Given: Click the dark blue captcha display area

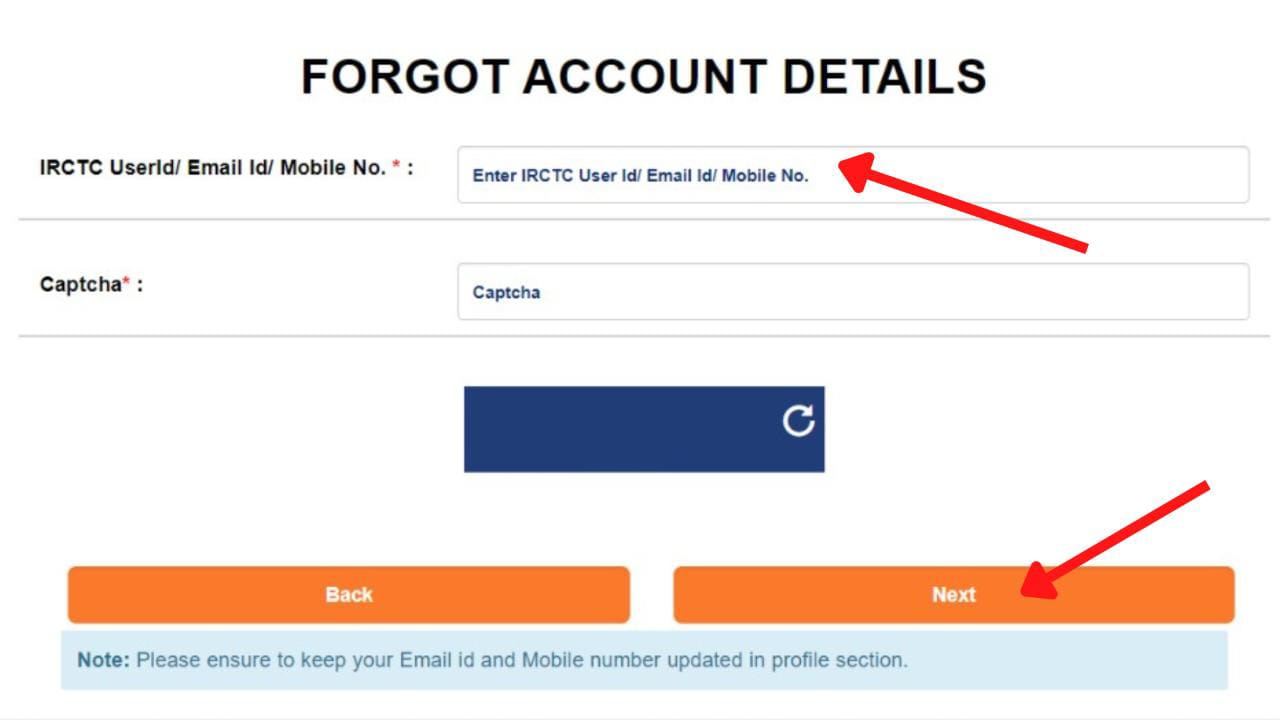Looking at the screenshot, I should coord(620,428).
